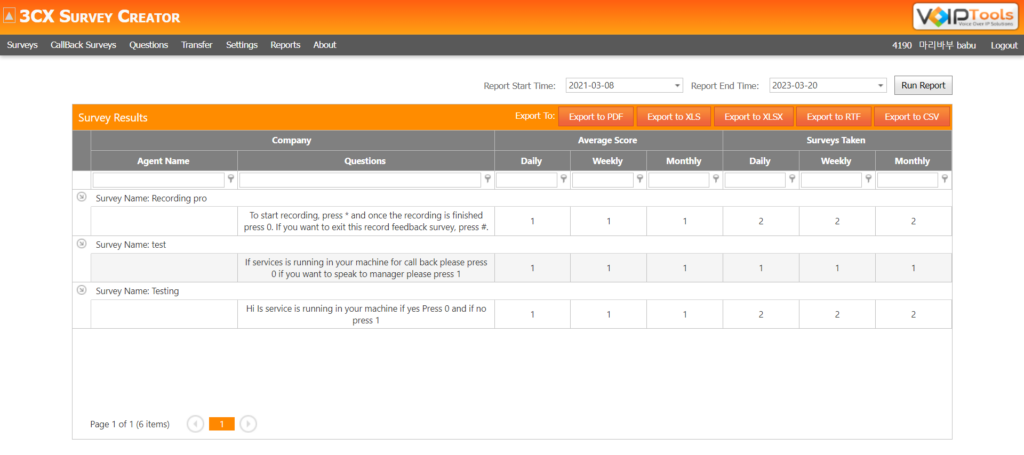
Task: Open the Transfer menu
Action: click(x=197, y=45)
